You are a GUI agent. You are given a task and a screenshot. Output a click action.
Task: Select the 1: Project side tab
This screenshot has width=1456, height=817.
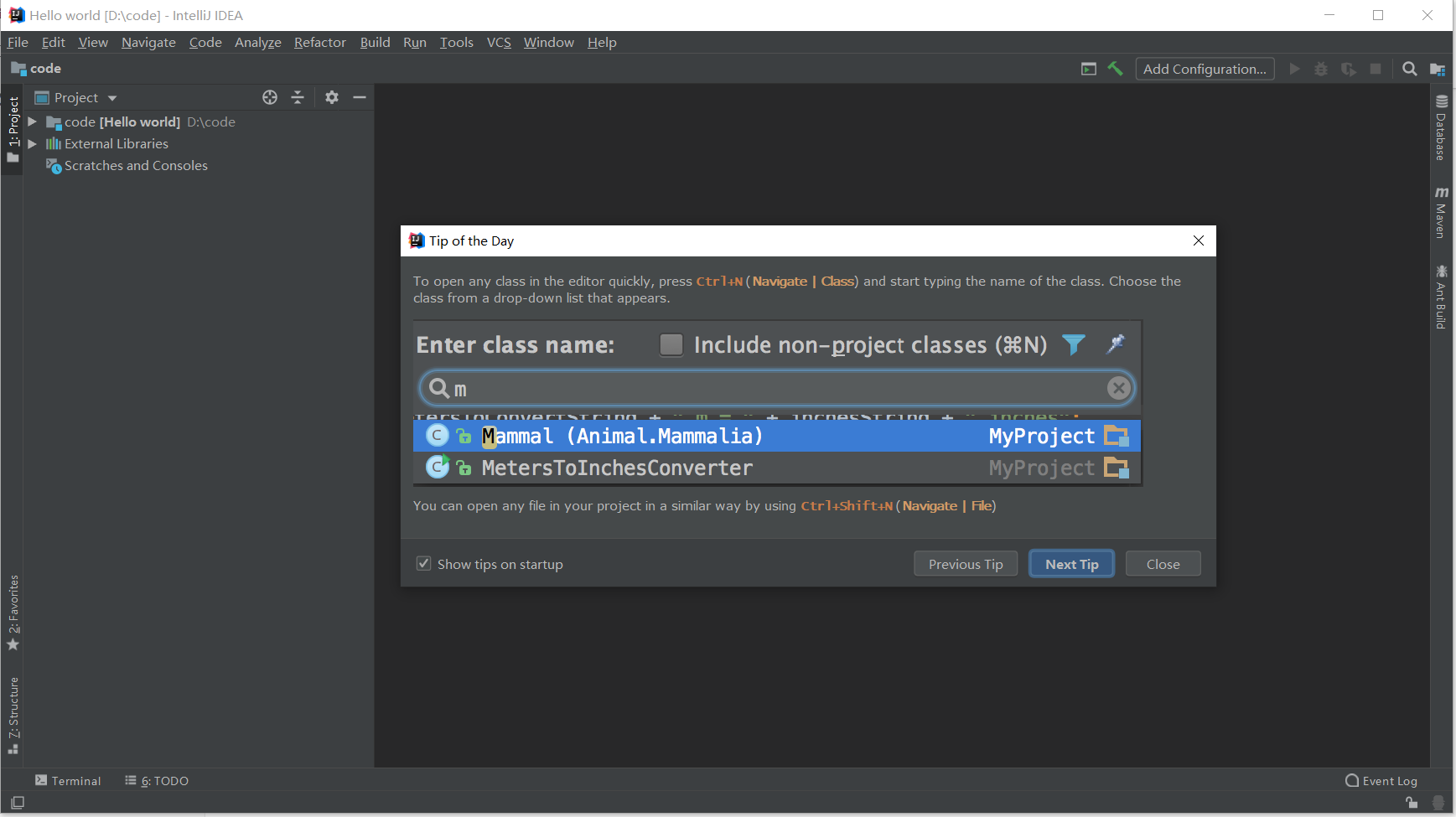coord(13,129)
